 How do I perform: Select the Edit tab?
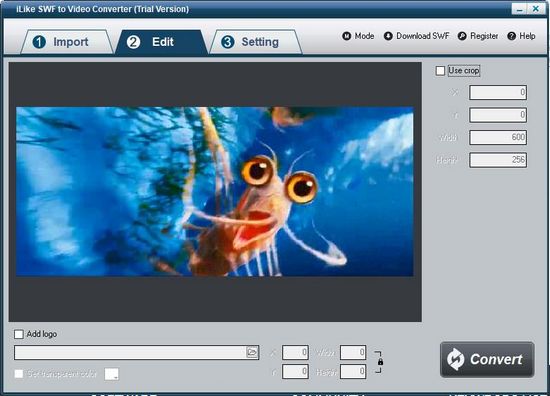pyautogui.click(x=161, y=42)
